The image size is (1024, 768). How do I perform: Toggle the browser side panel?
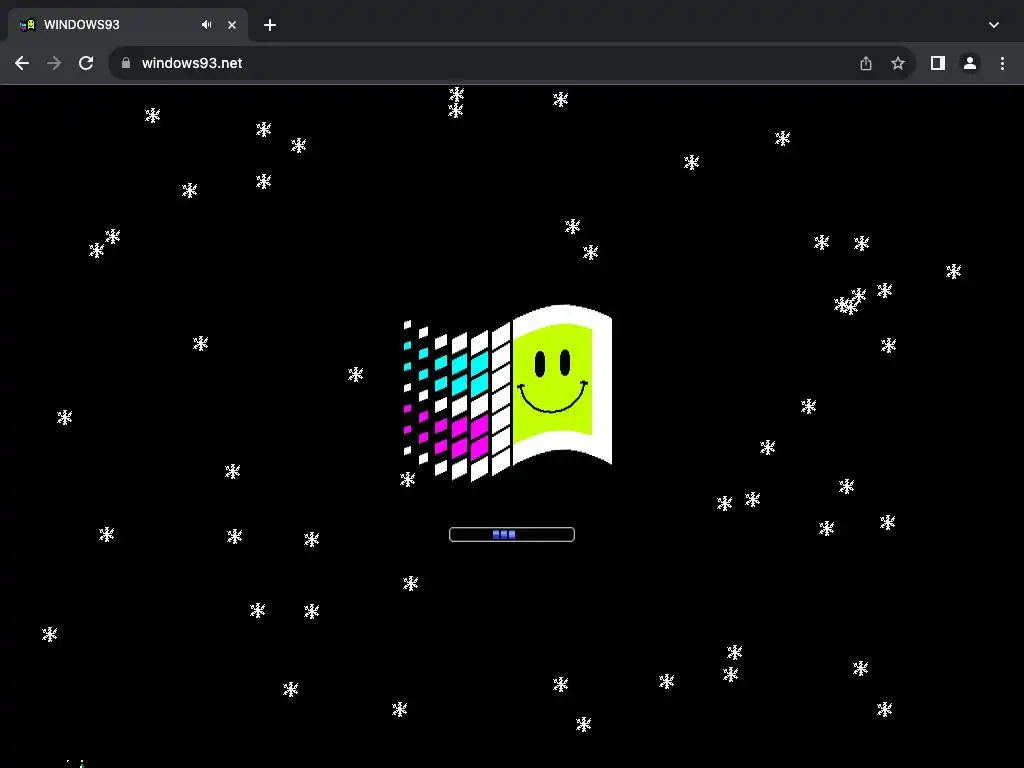click(x=938, y=63)
